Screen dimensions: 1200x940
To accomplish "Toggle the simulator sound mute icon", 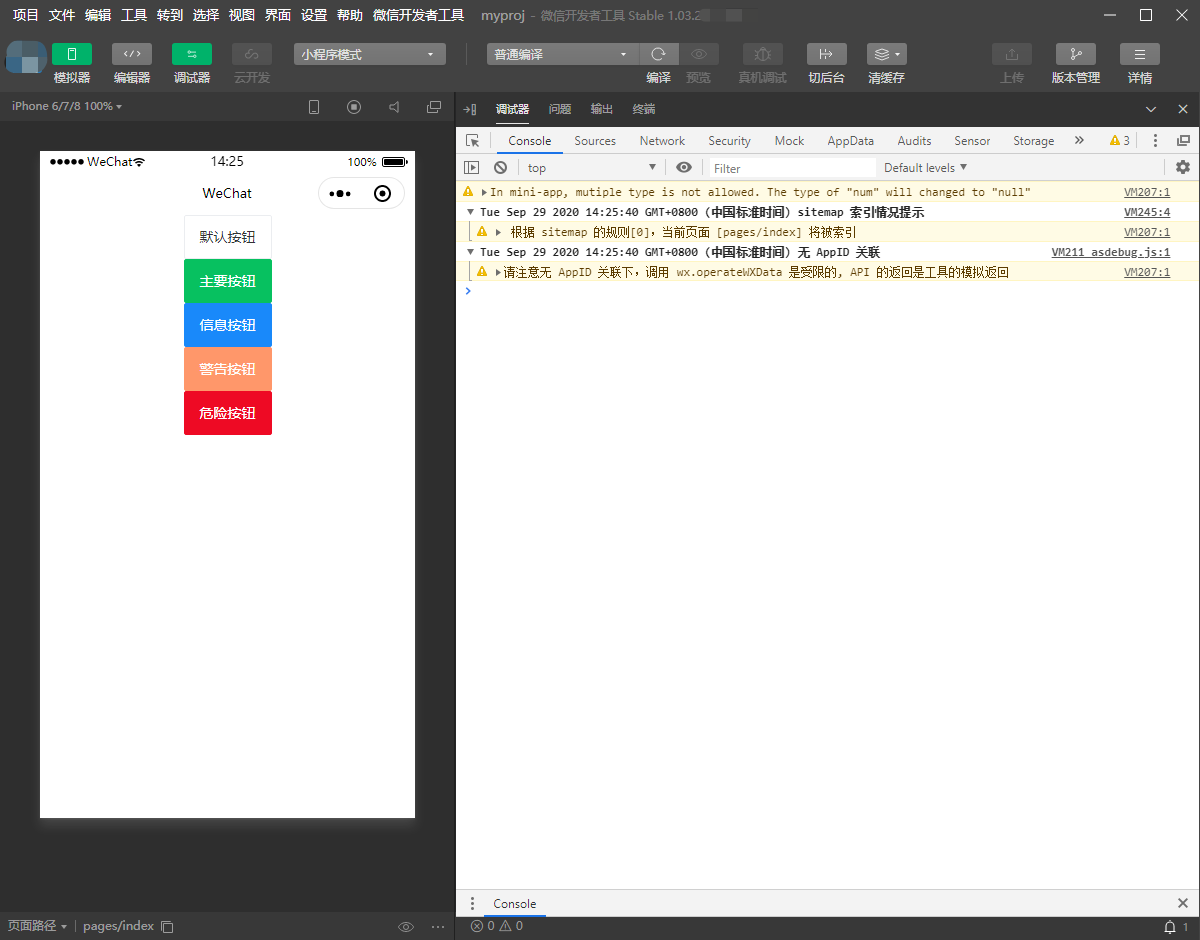I will click(x=394, y=107).
